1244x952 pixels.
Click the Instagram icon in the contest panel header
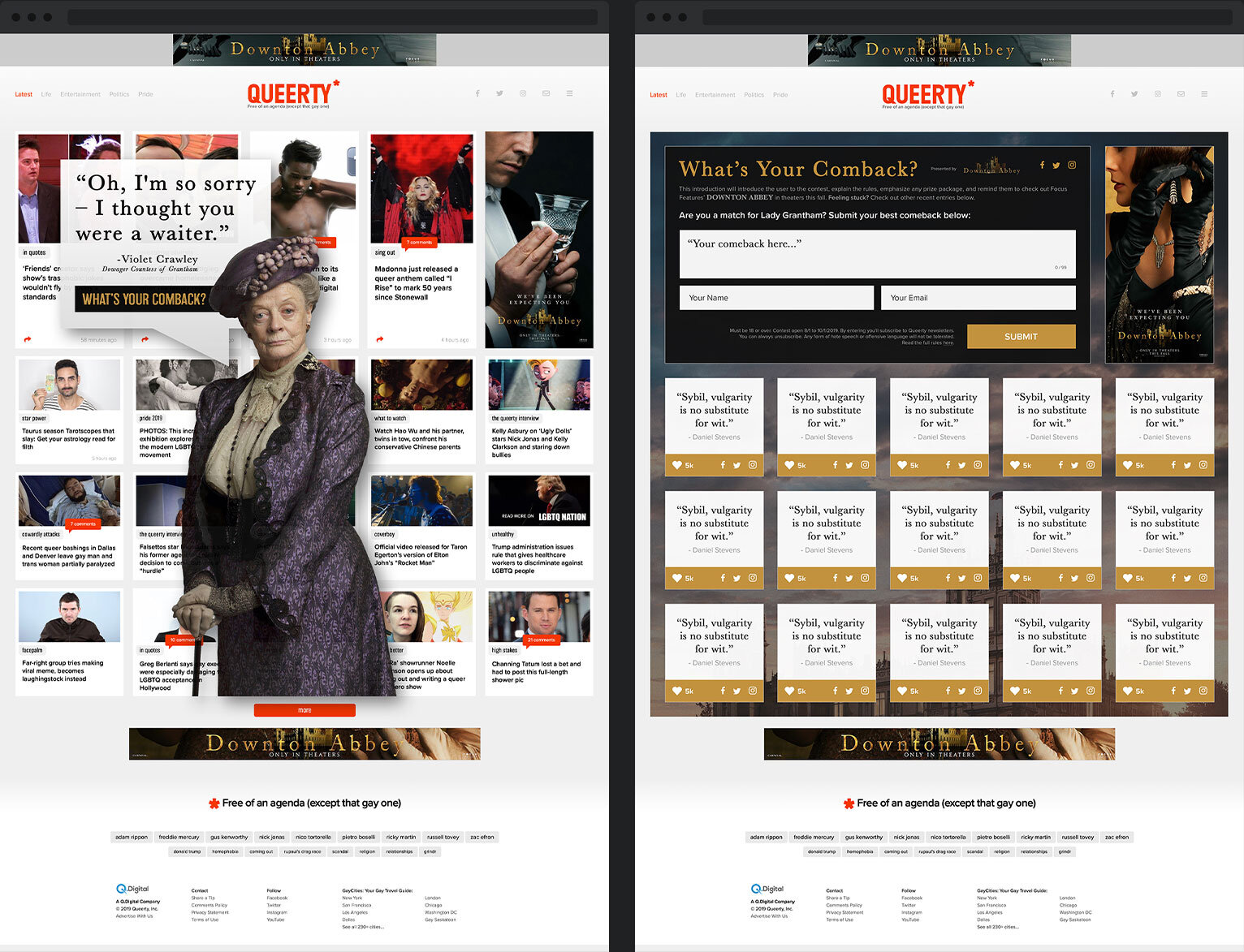point(1071,165)
